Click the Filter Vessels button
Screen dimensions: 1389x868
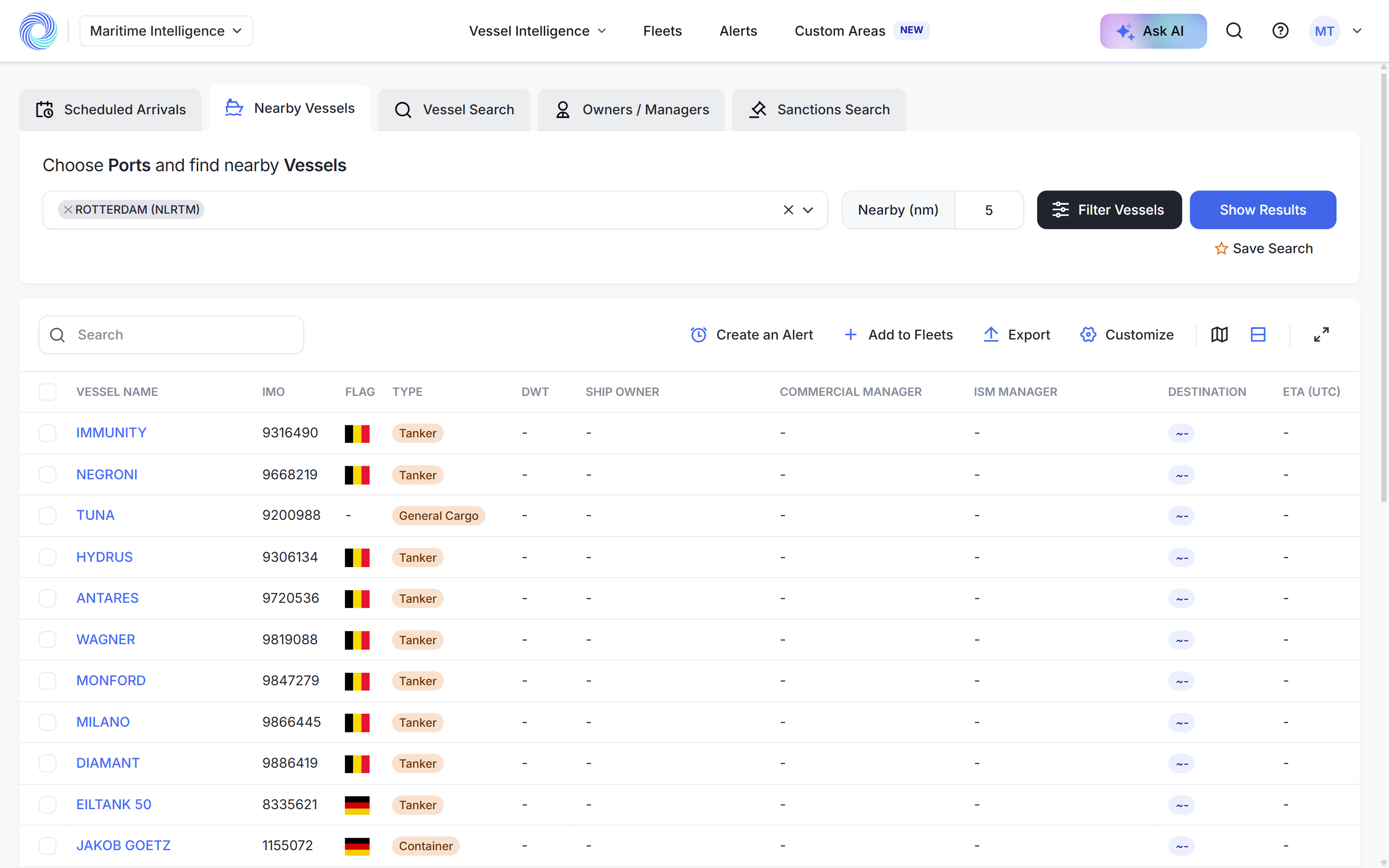[1109, 210]
